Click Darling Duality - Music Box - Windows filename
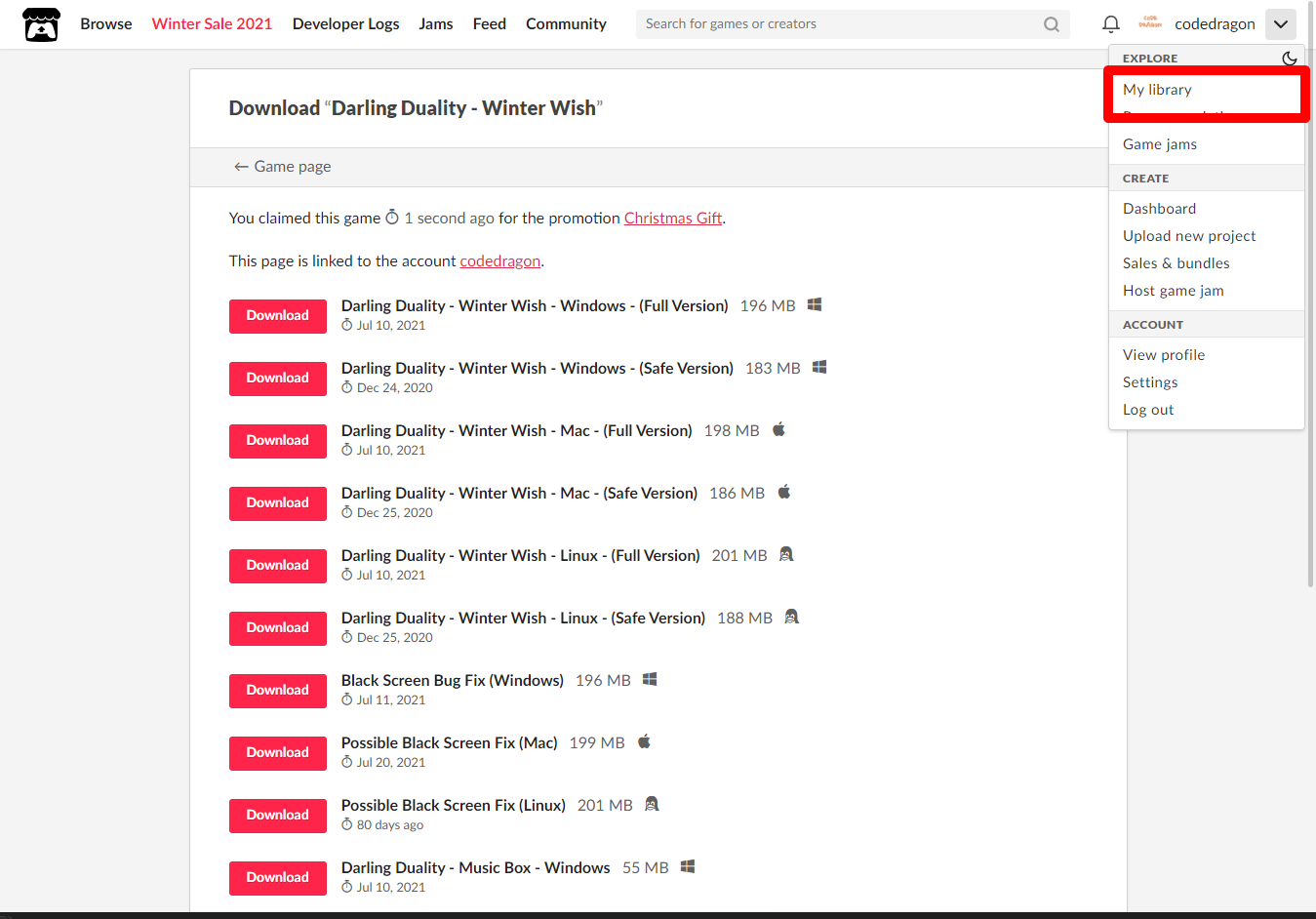This screenshot has height=919, width=1316. coord(476,868)
